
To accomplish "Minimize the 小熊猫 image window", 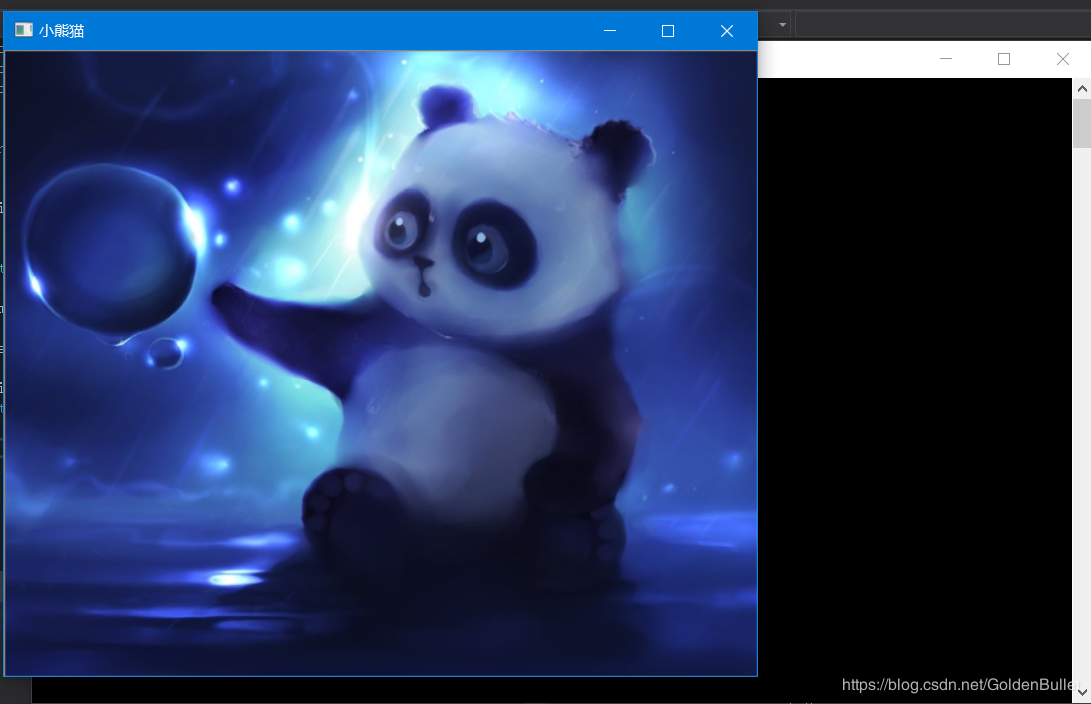I will (x=610, y=31).
